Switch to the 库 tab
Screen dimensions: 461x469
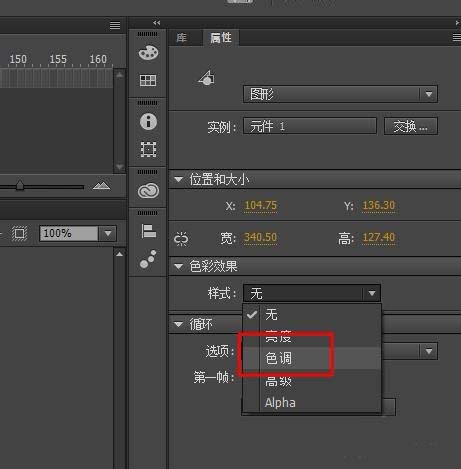181,38
